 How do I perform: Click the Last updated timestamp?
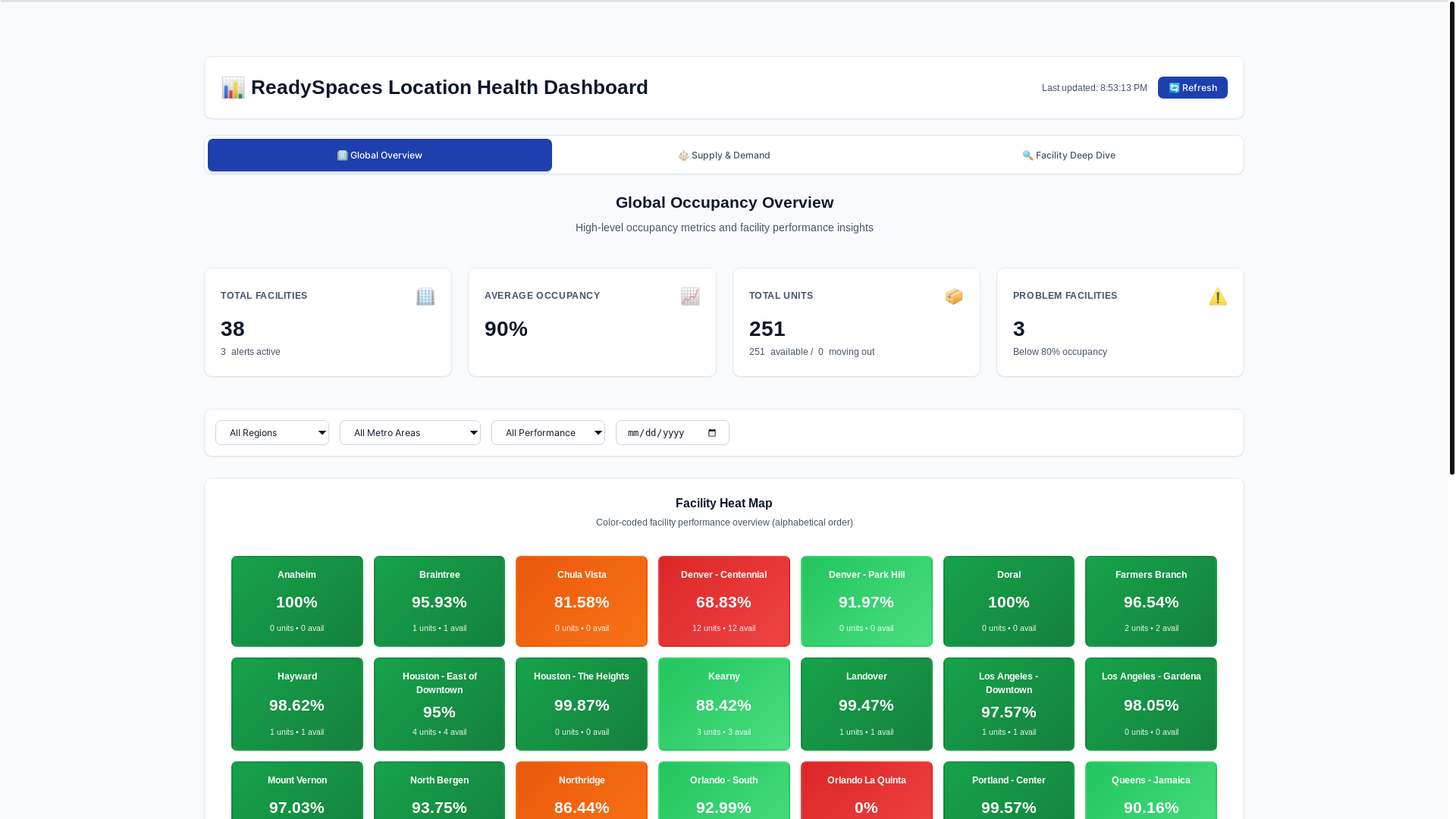pyautogui.click(x=1094, y=88)
